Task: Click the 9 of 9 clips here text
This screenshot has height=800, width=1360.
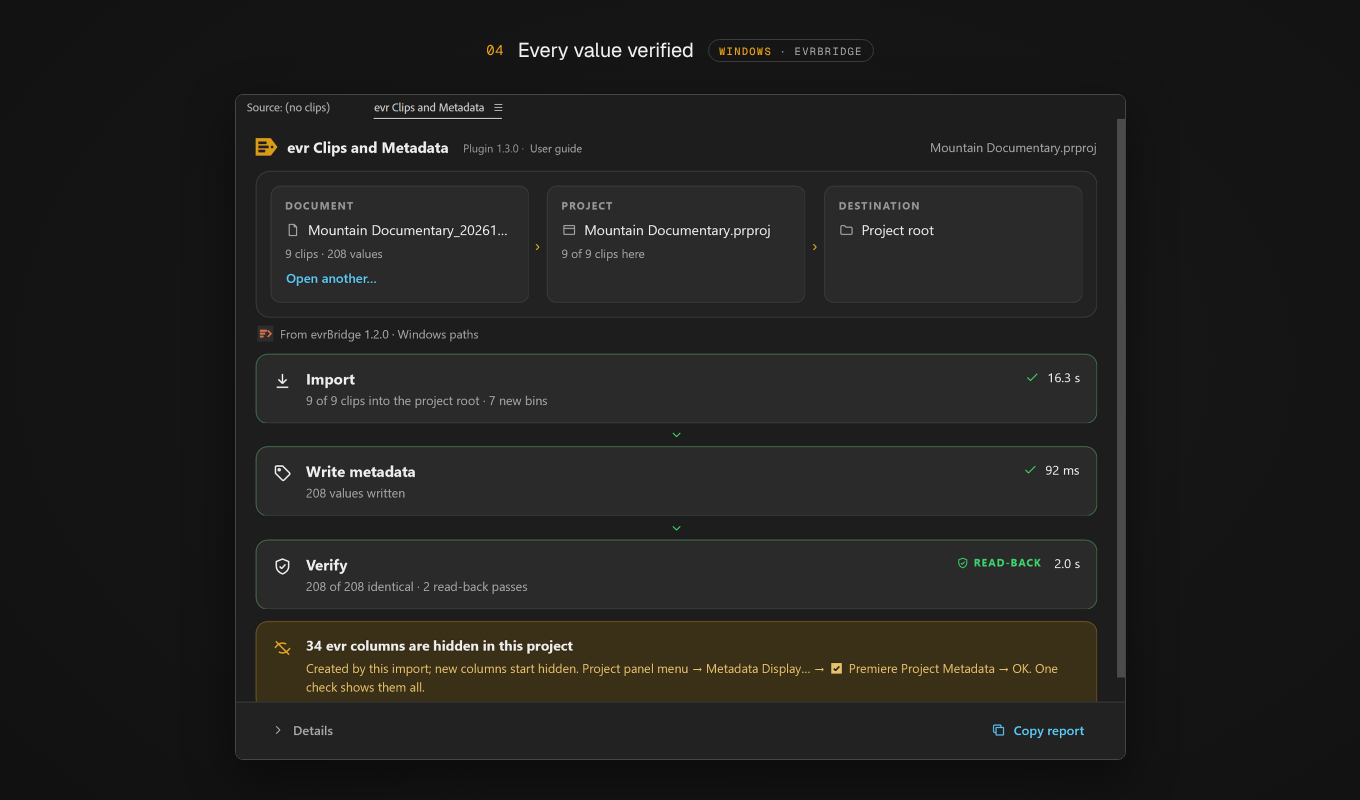Action: point(603,254)
